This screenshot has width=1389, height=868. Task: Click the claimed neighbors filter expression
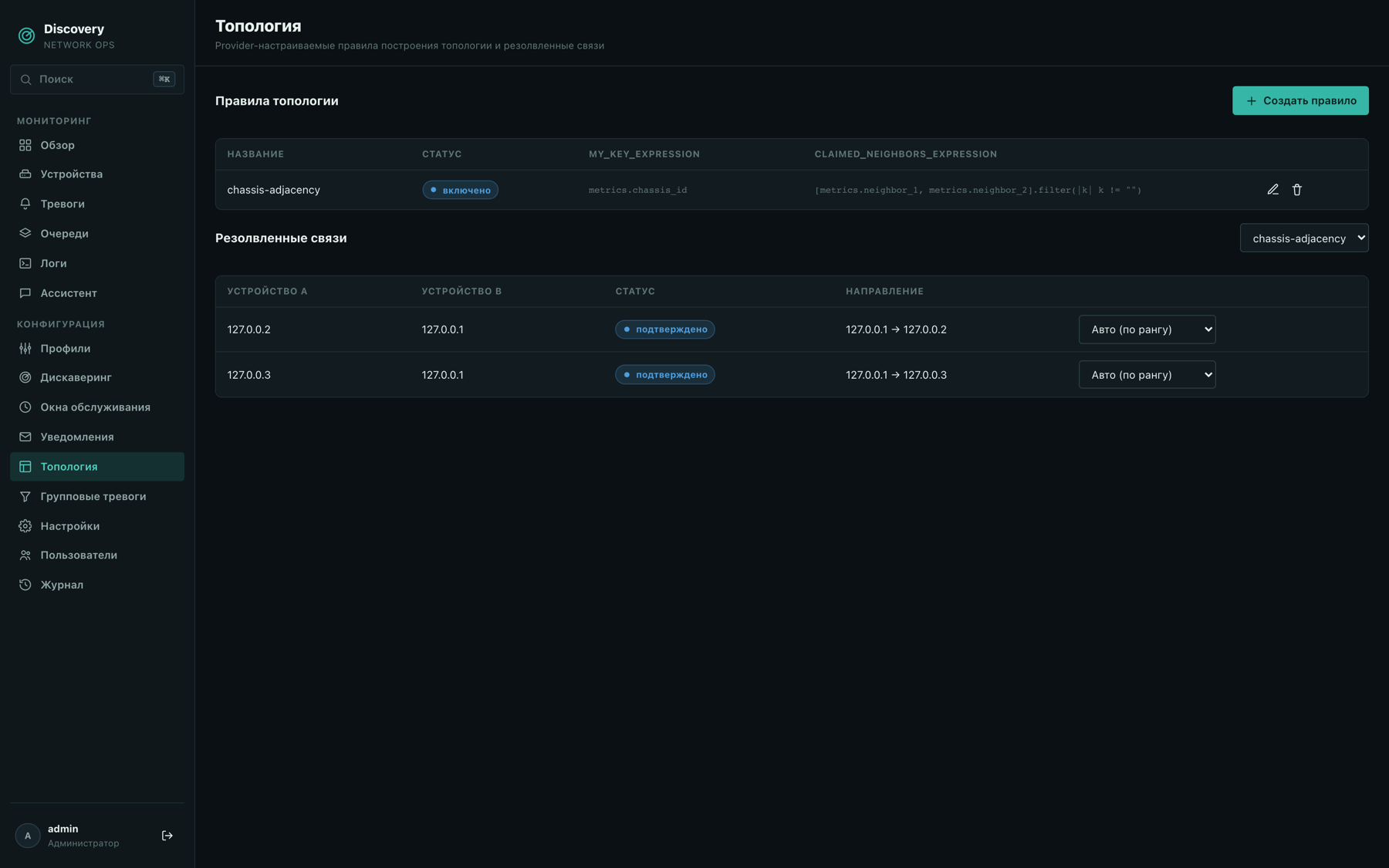coord(978,190)
